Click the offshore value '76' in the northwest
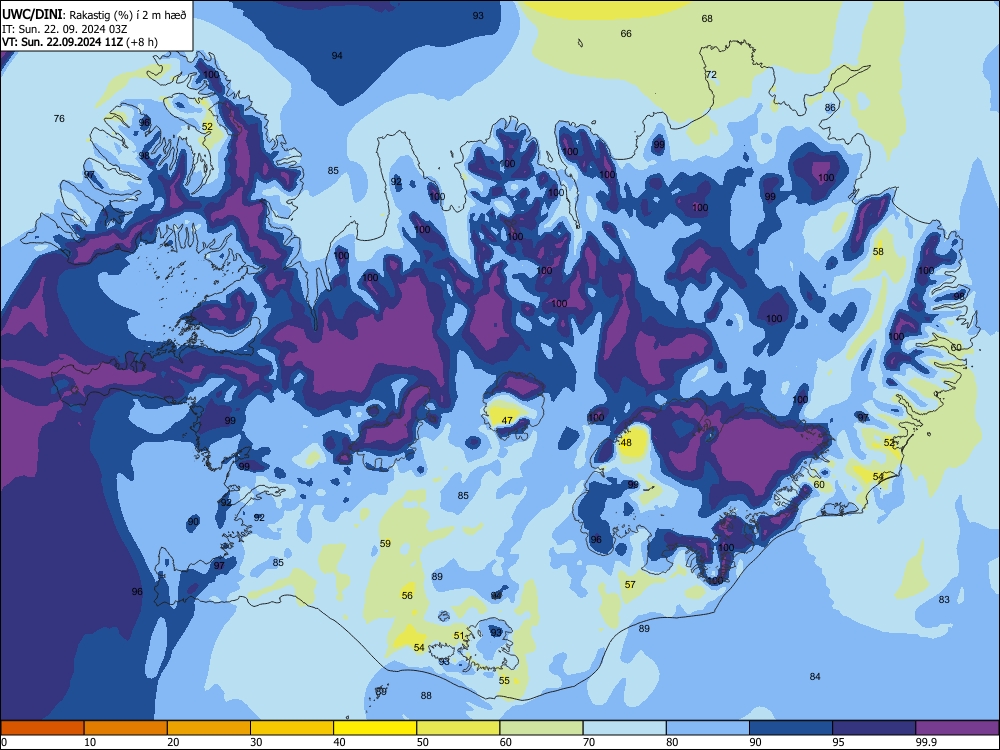This screenshot has width=1000, height=750. [59, 119]
